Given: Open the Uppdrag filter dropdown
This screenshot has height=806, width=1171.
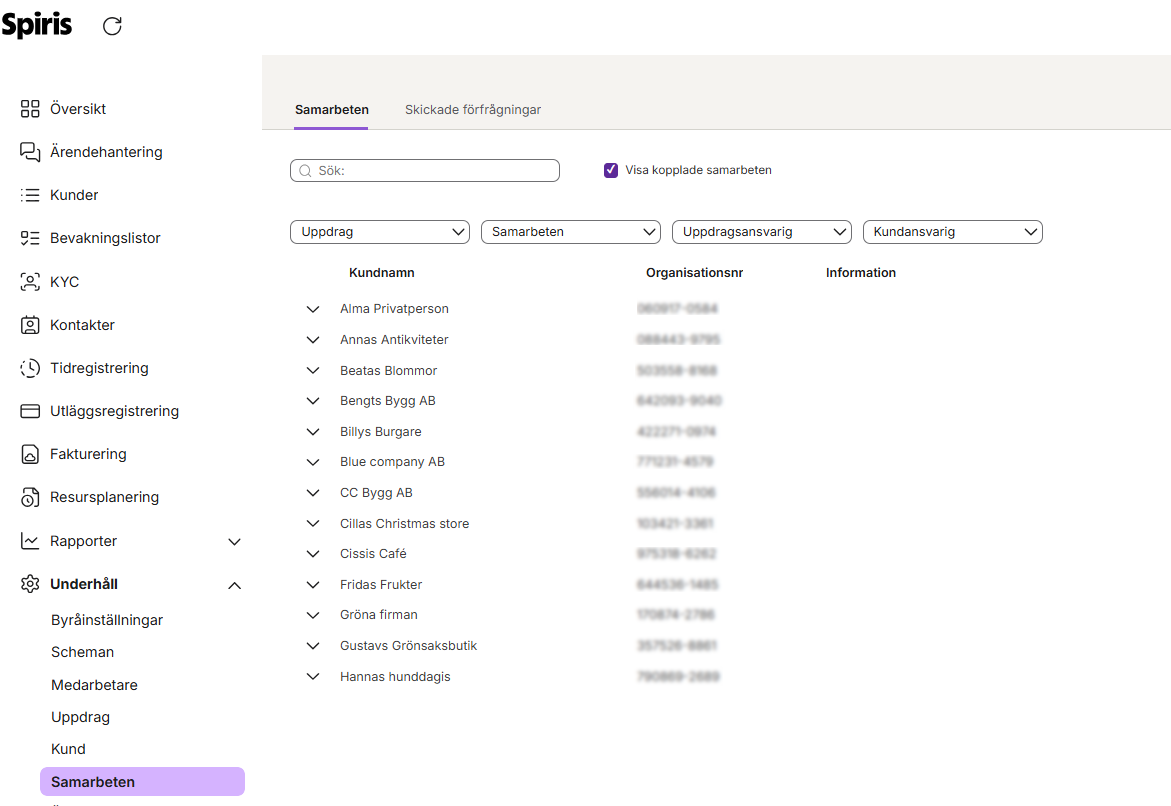Looking at the screenshot, I should tap(379, 232).
